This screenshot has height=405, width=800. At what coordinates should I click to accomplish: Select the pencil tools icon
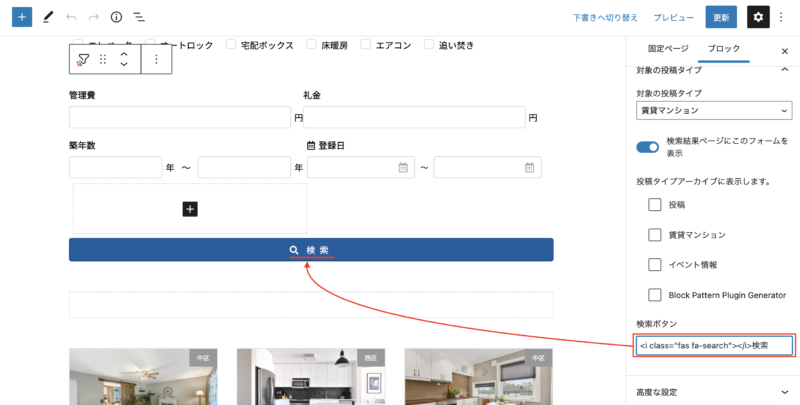pos(46,17)
